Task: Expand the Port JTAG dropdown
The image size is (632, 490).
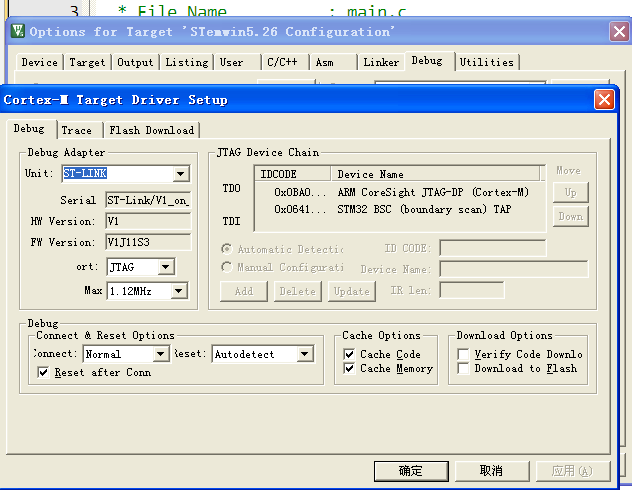Action: tap(166, 267)
